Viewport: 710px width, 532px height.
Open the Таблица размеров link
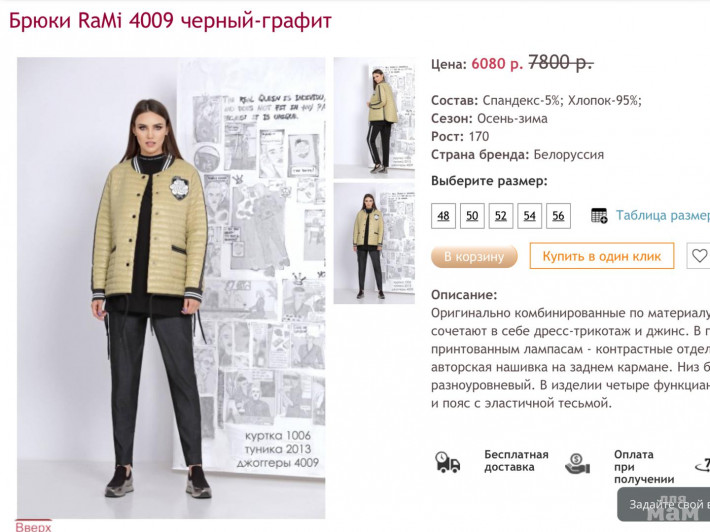[663, 216]
